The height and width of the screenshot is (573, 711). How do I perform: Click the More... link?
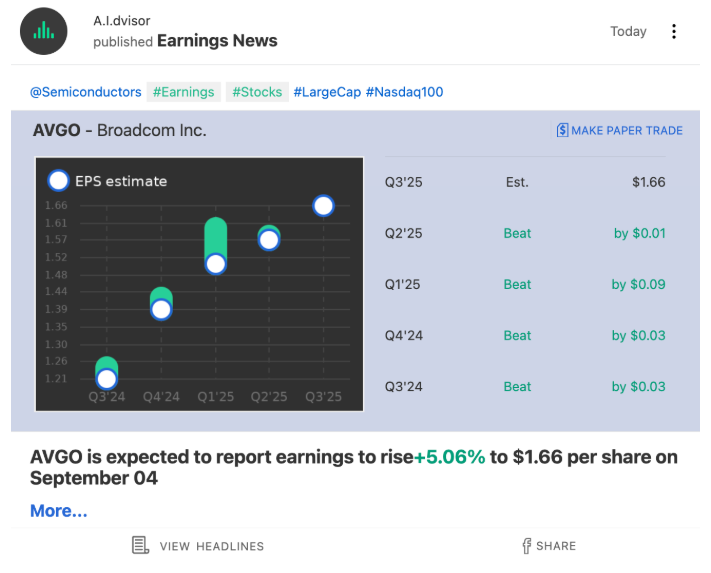(58, 511)
